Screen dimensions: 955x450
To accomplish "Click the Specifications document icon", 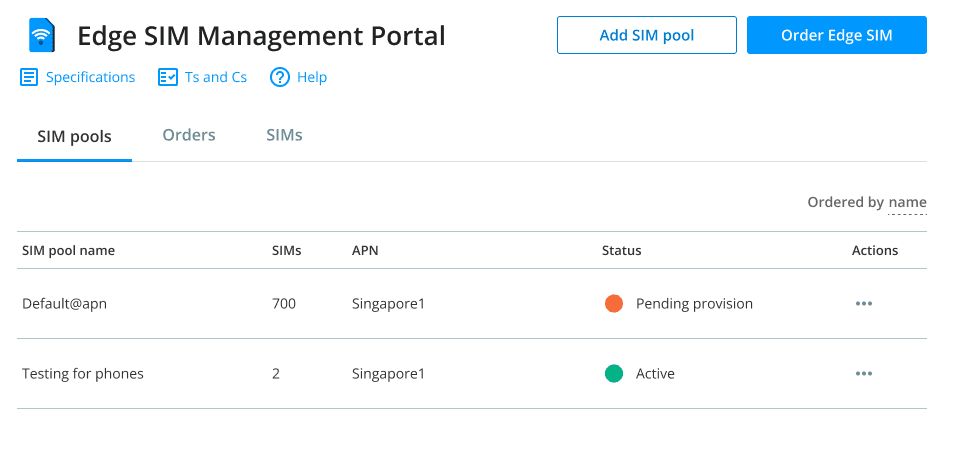I will (x=29, y=77).
